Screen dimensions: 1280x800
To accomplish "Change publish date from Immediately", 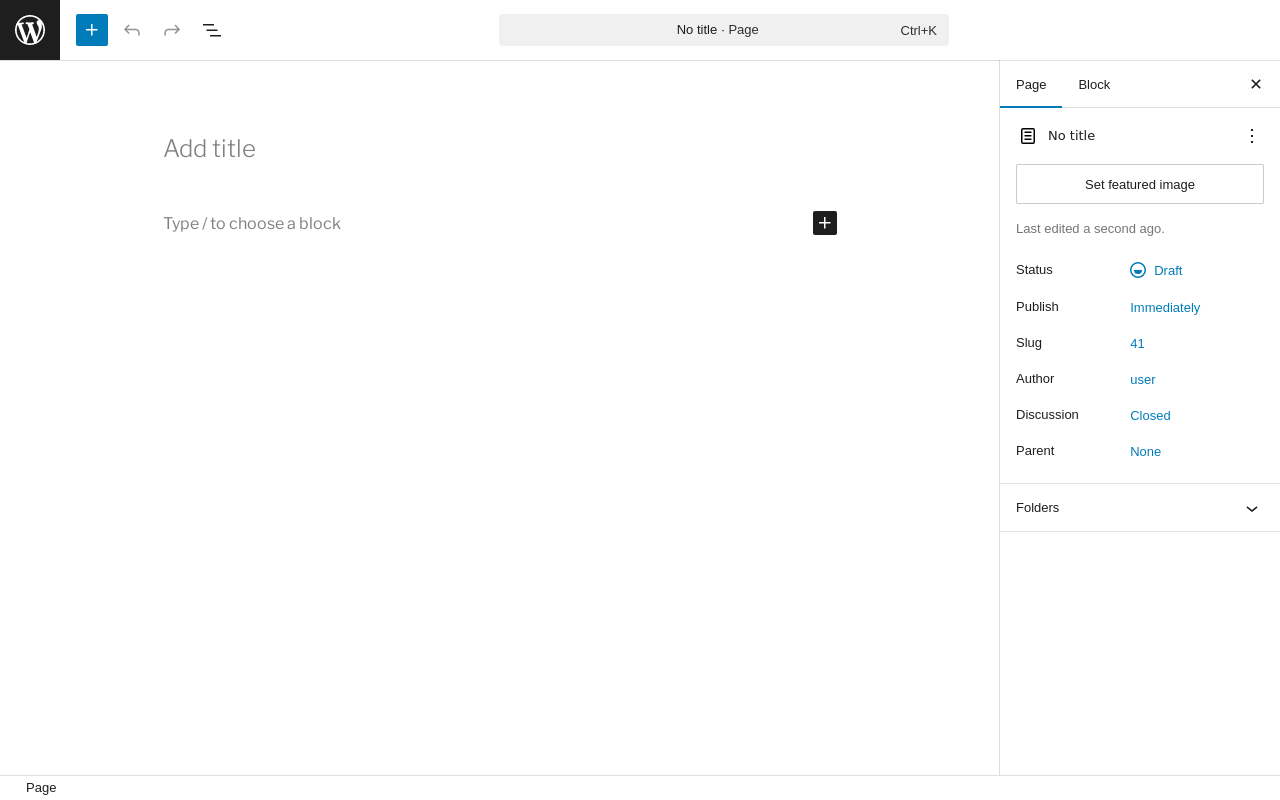I will click(x=1165, y=307).
